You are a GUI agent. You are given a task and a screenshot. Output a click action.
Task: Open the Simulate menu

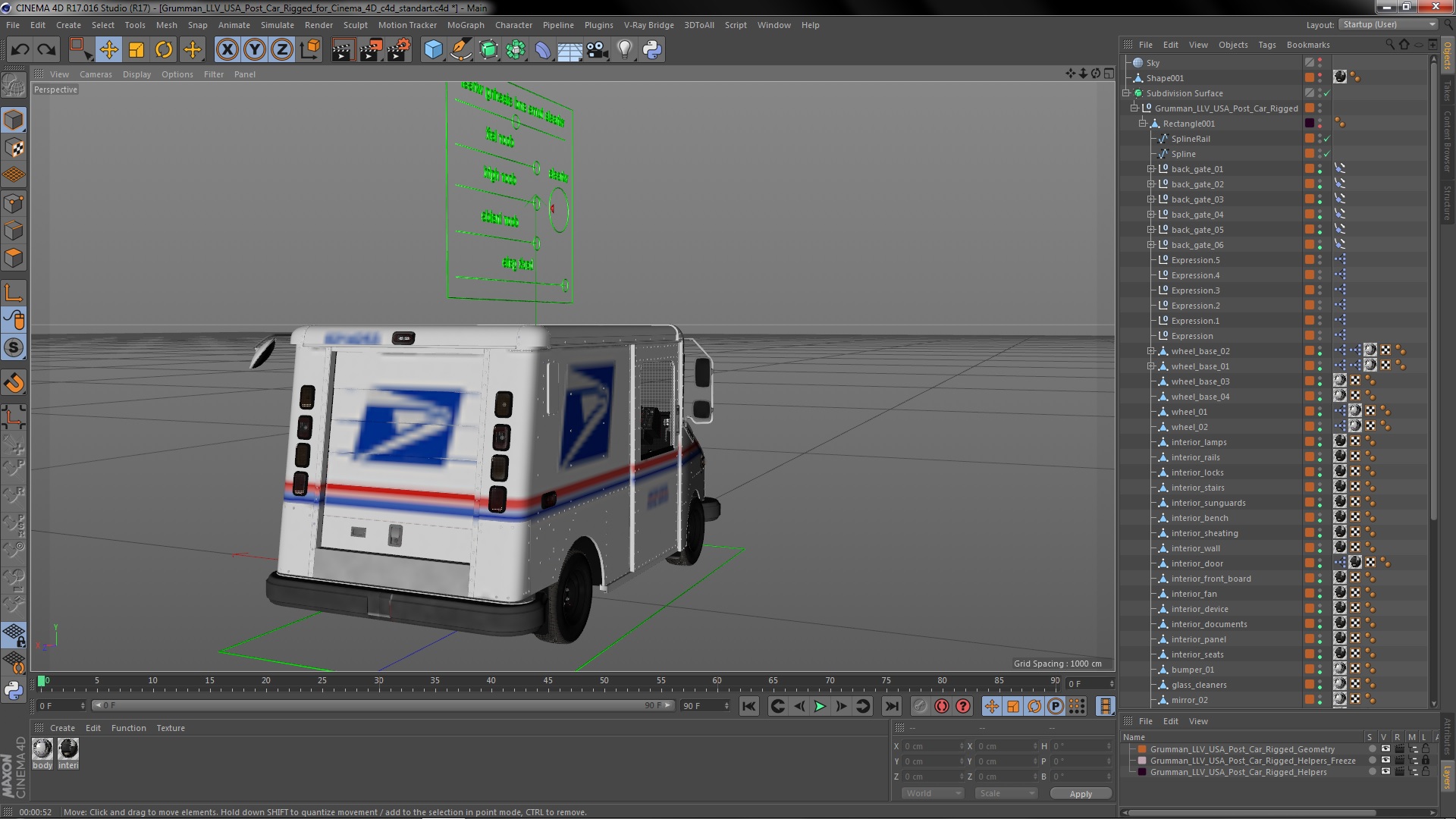[277, 25]
